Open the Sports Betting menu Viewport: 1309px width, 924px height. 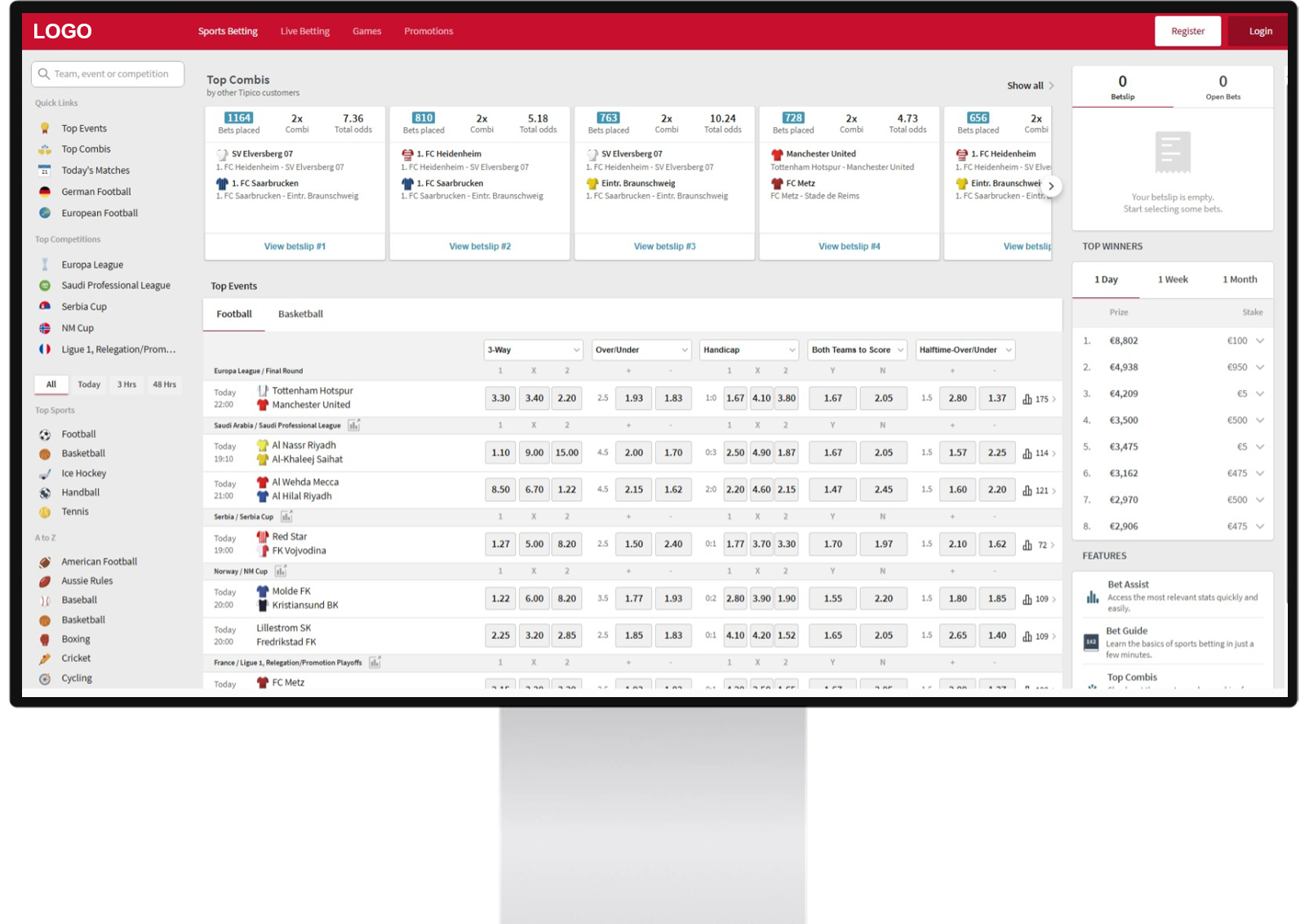point(228,31)
